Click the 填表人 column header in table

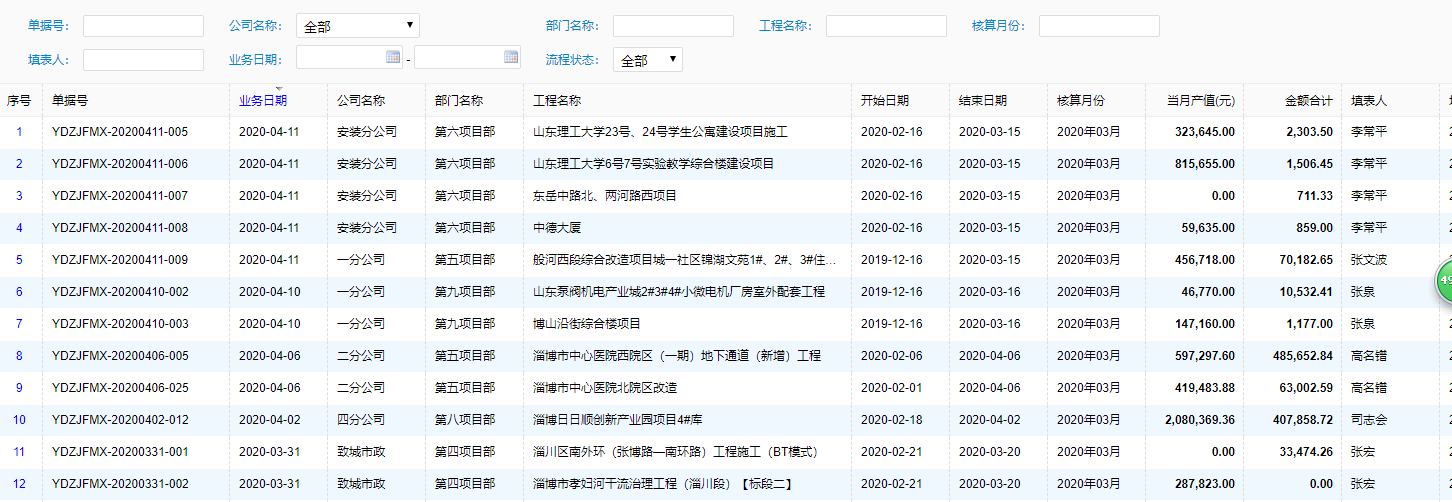pos(1369,101)
